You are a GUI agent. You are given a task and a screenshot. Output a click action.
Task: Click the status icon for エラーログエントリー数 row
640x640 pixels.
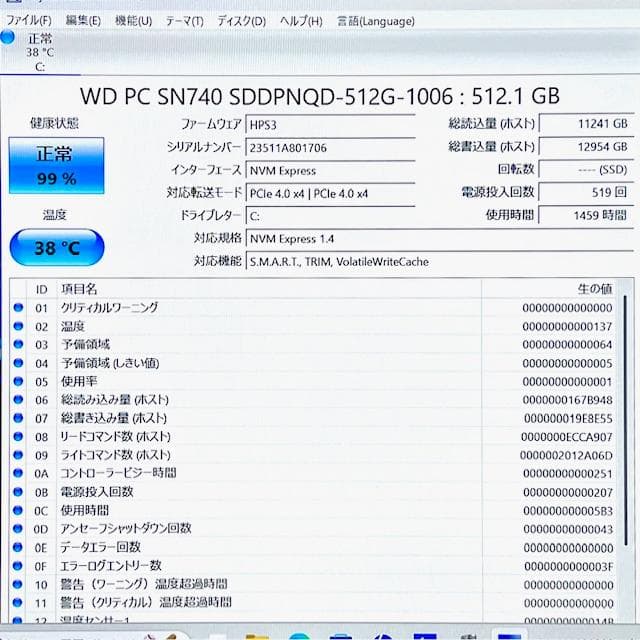pyautogui.click(x=18, y=566)
